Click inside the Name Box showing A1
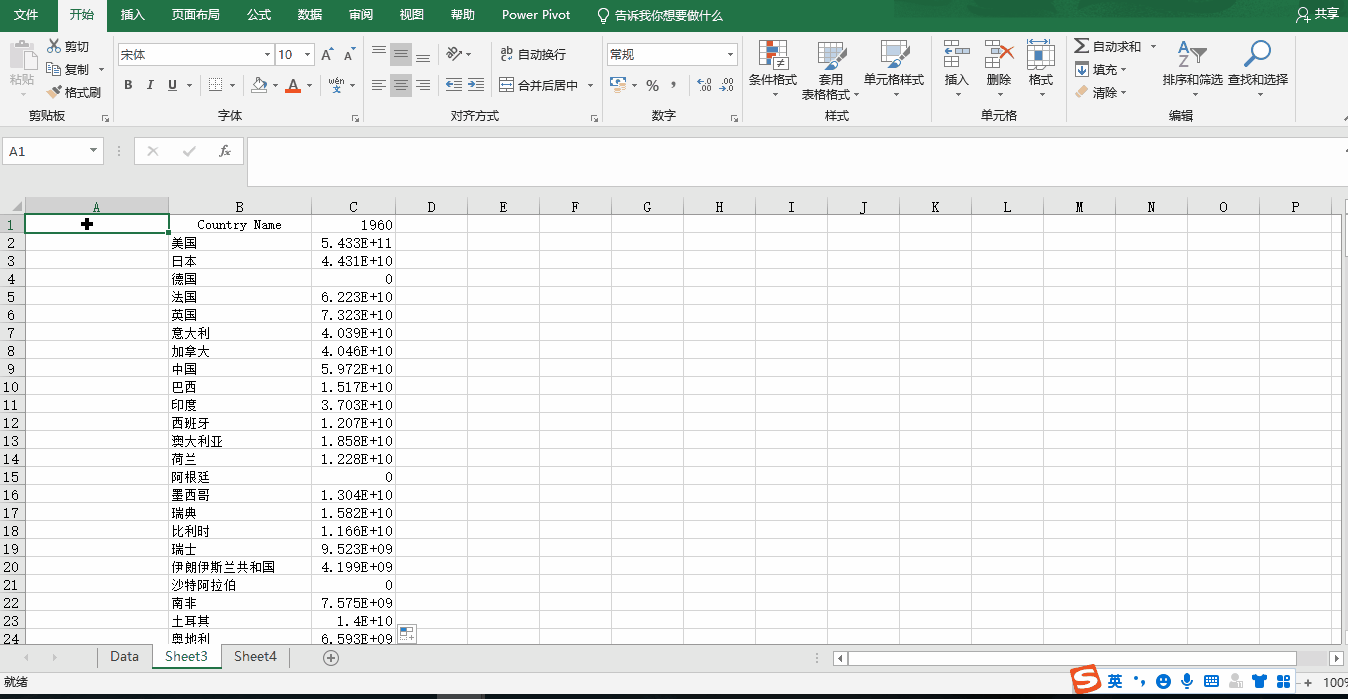 (x=45, y=150)
